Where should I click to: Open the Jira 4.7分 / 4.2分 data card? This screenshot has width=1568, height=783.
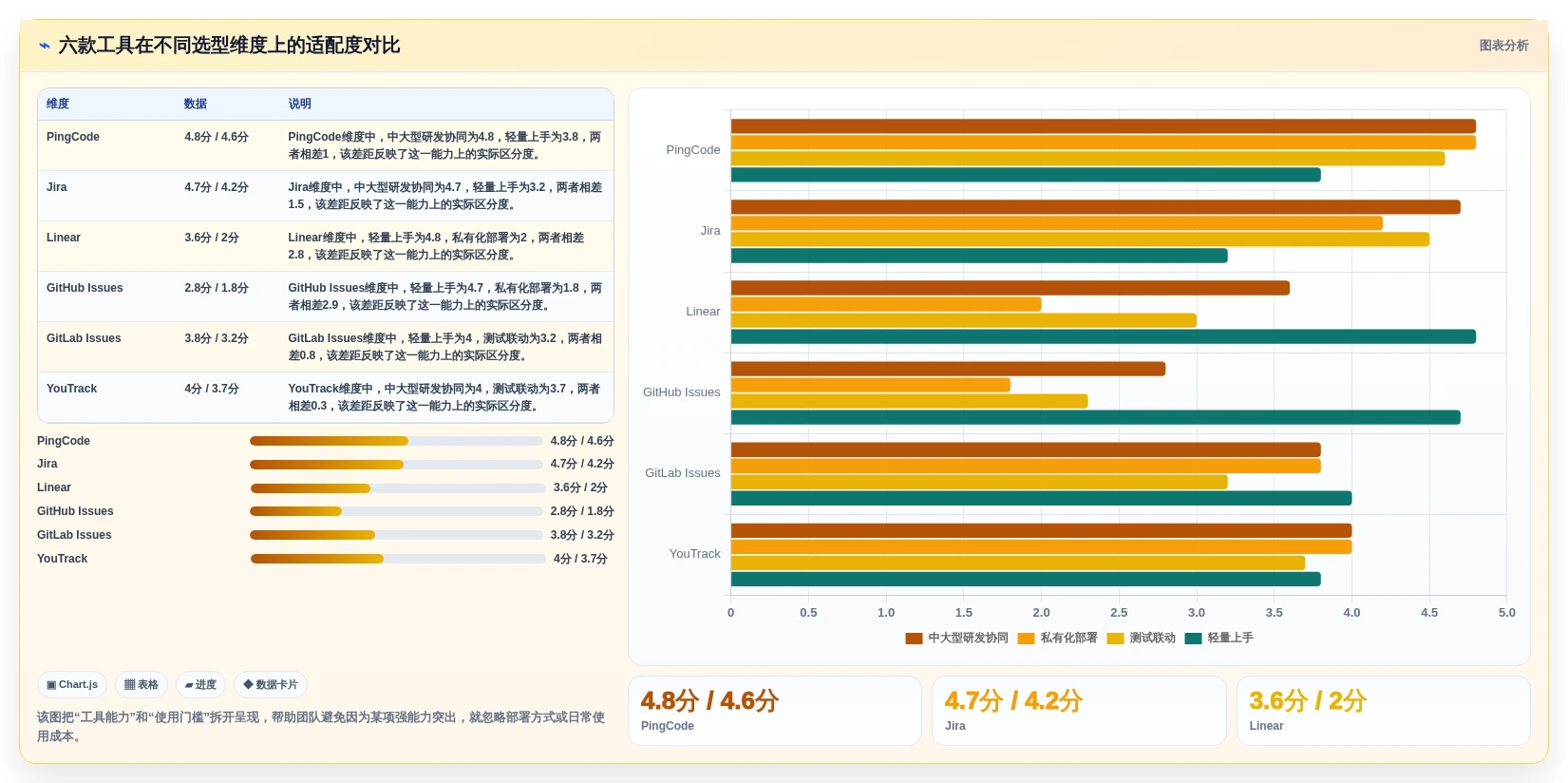[1079, 711]
